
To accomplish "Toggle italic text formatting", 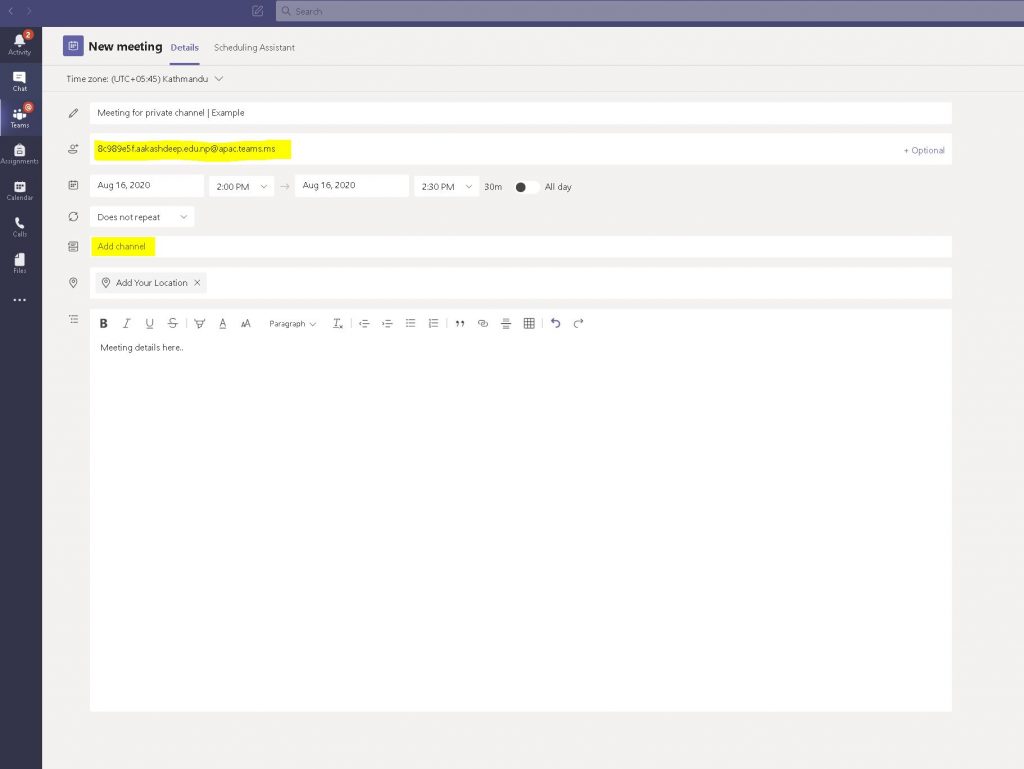I will (x=126, y=323).
